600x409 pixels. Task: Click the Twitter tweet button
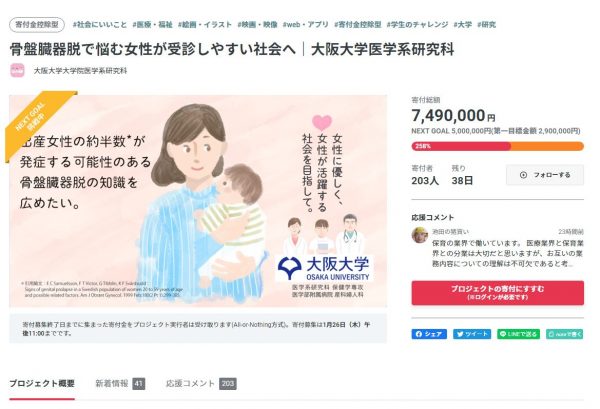(472, 334)
